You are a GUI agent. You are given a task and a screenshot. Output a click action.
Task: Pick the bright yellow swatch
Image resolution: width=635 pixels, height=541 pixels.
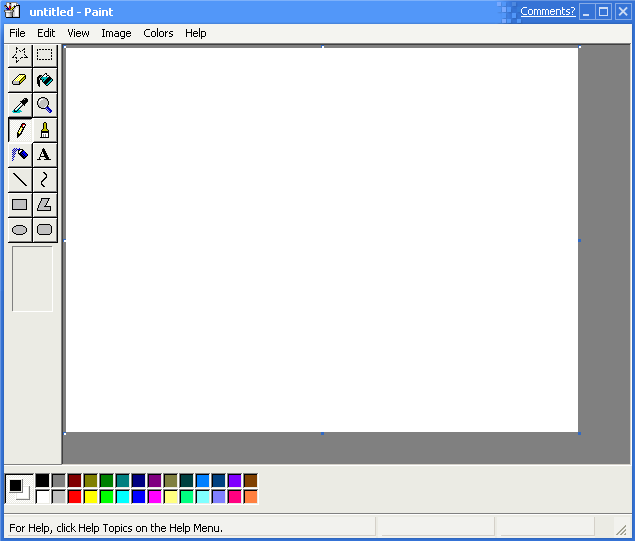click(x=91, y=497)
